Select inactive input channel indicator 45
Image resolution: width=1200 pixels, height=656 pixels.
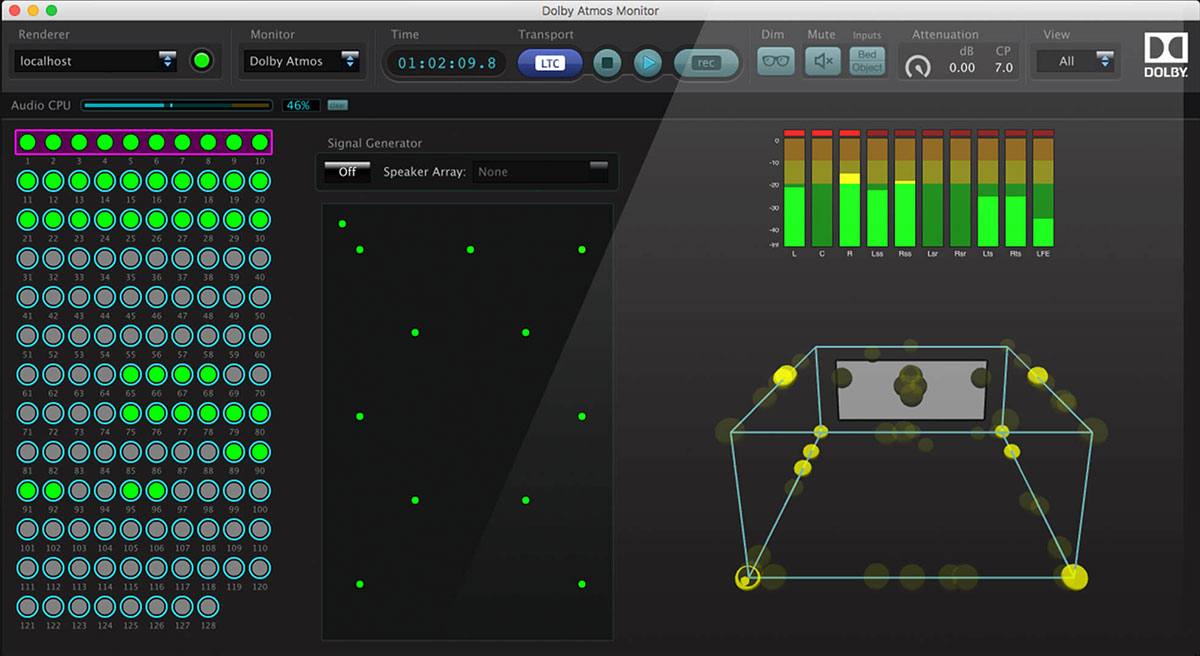tap(131, 297)
